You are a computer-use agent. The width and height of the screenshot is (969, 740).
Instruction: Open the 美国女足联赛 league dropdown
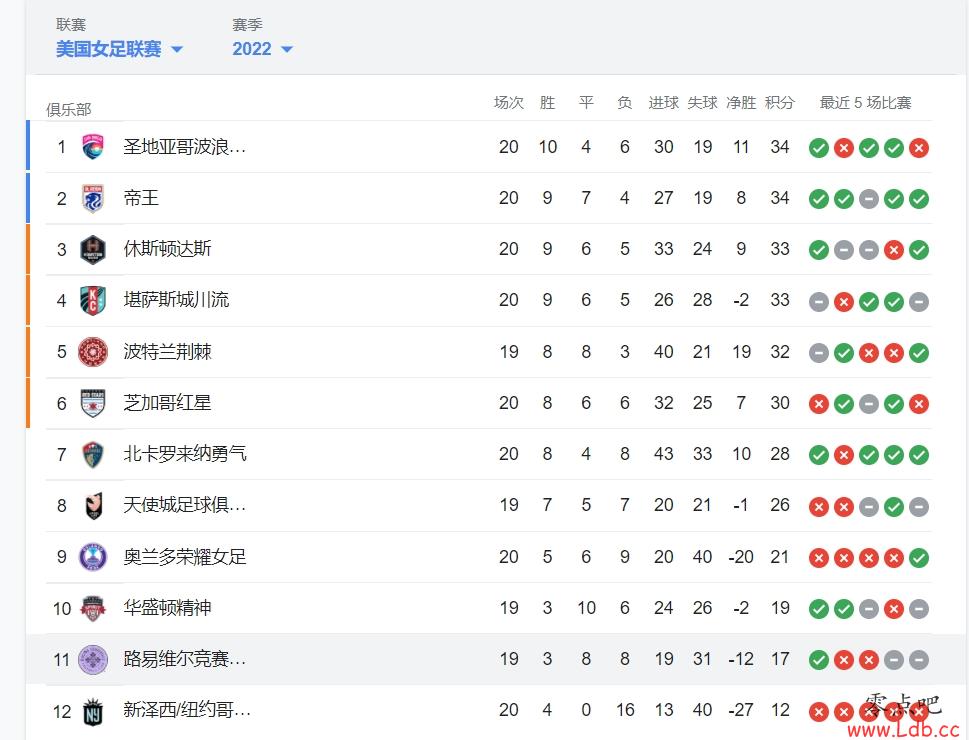(119, 49)
